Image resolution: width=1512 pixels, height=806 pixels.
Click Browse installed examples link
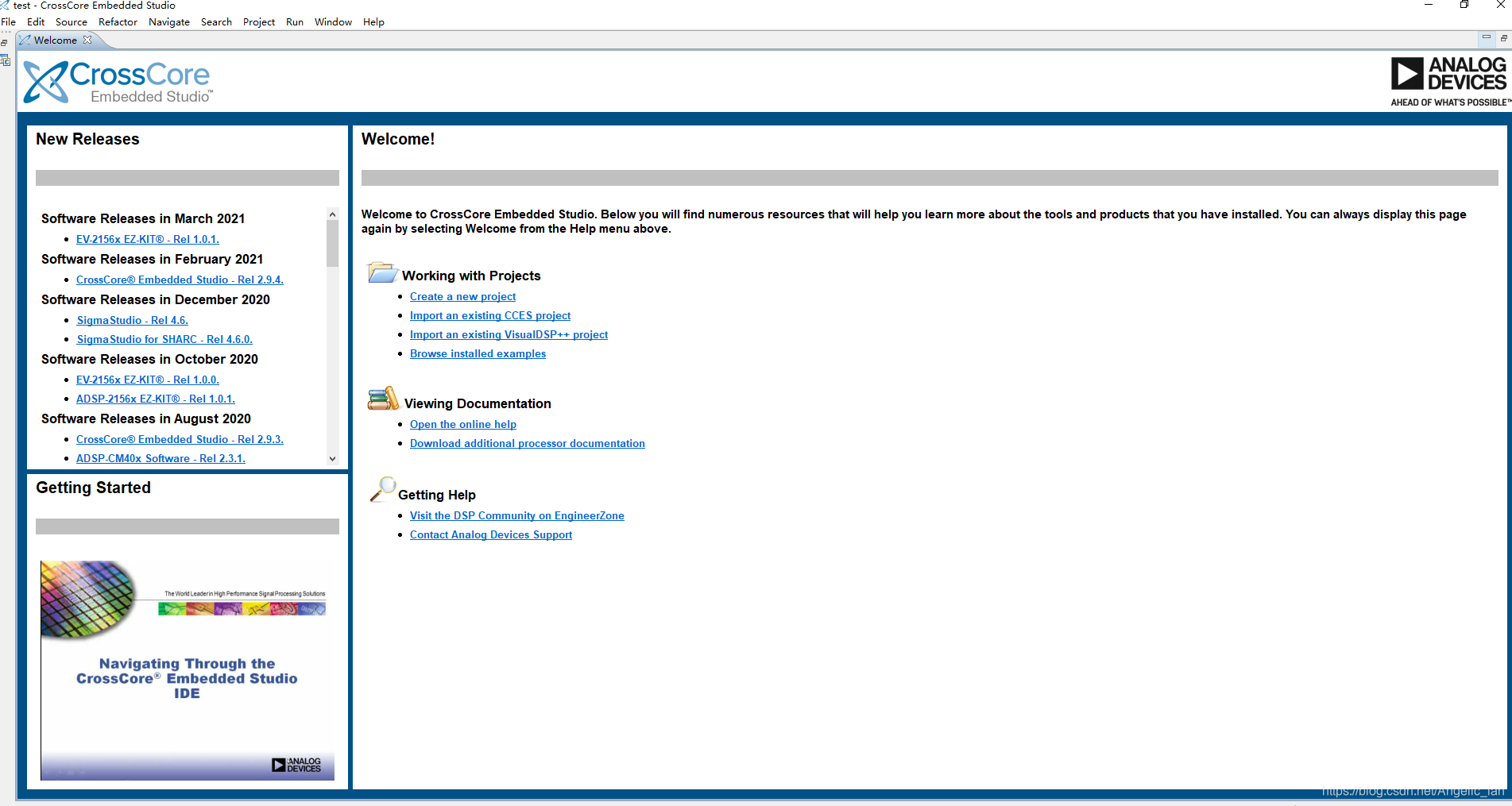coord(478,353)
